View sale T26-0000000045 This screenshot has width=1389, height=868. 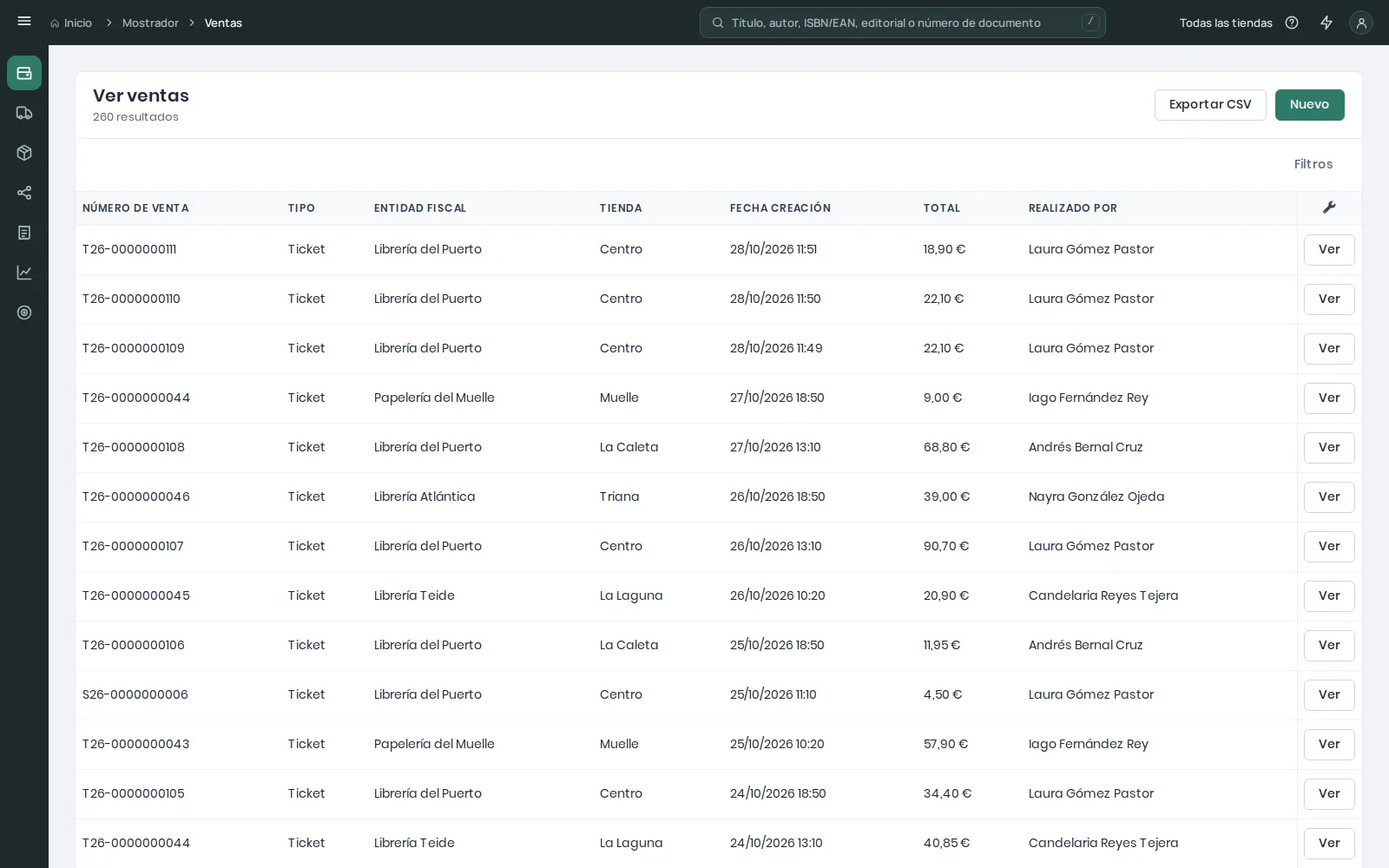1329,596
